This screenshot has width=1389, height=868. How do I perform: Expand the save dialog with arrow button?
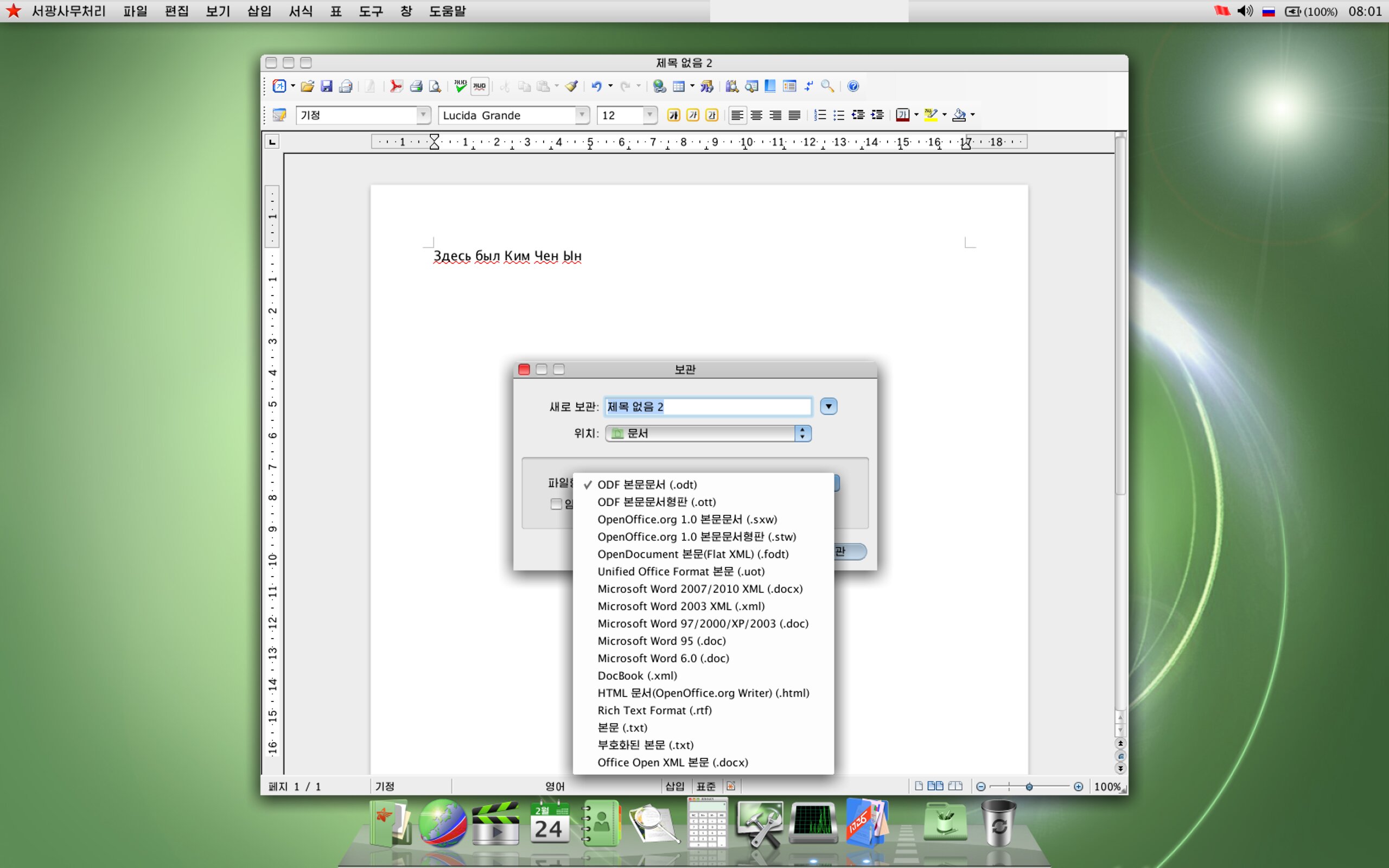[828, 406]
